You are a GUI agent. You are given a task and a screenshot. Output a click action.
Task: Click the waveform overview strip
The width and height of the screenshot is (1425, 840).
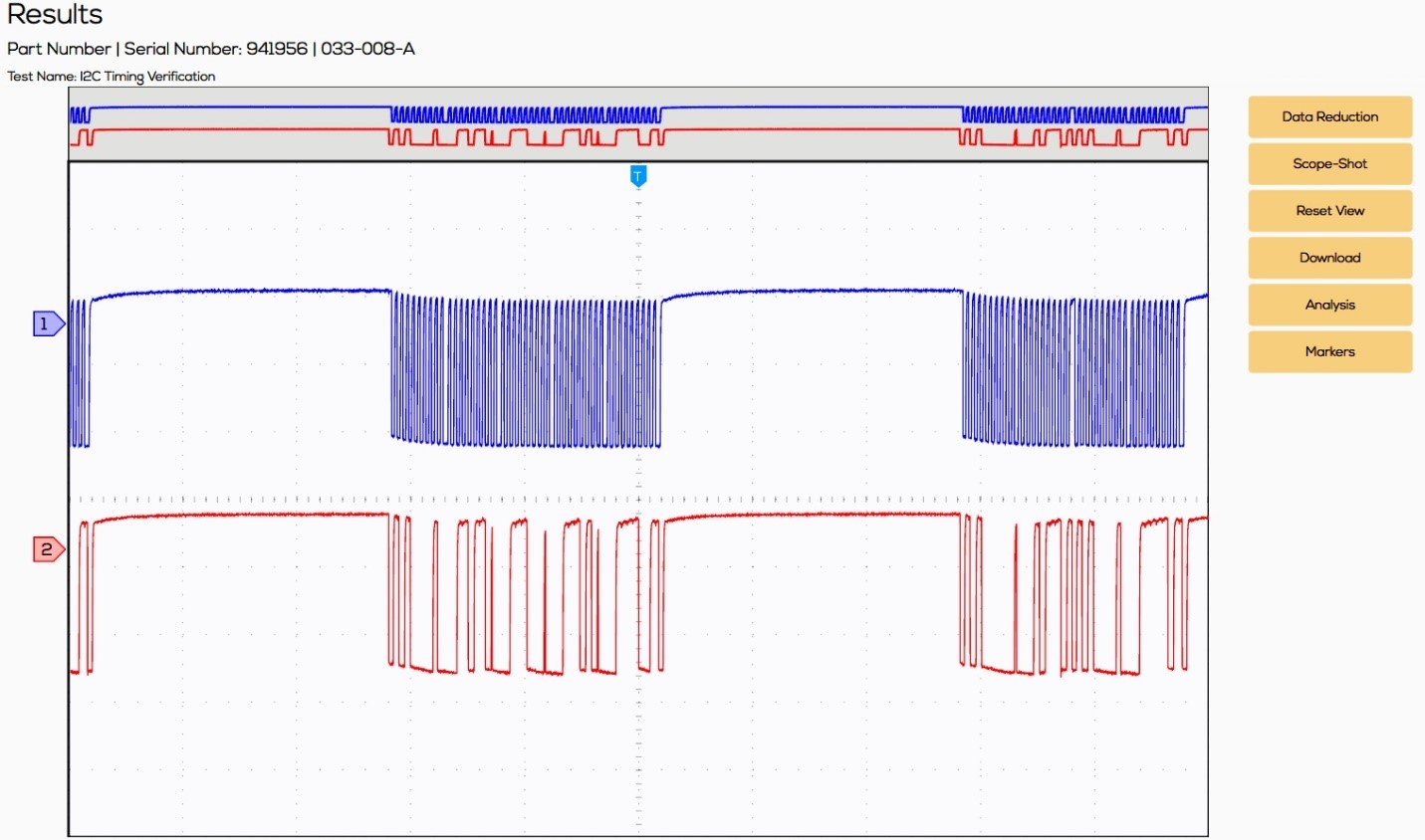point(638,123)
